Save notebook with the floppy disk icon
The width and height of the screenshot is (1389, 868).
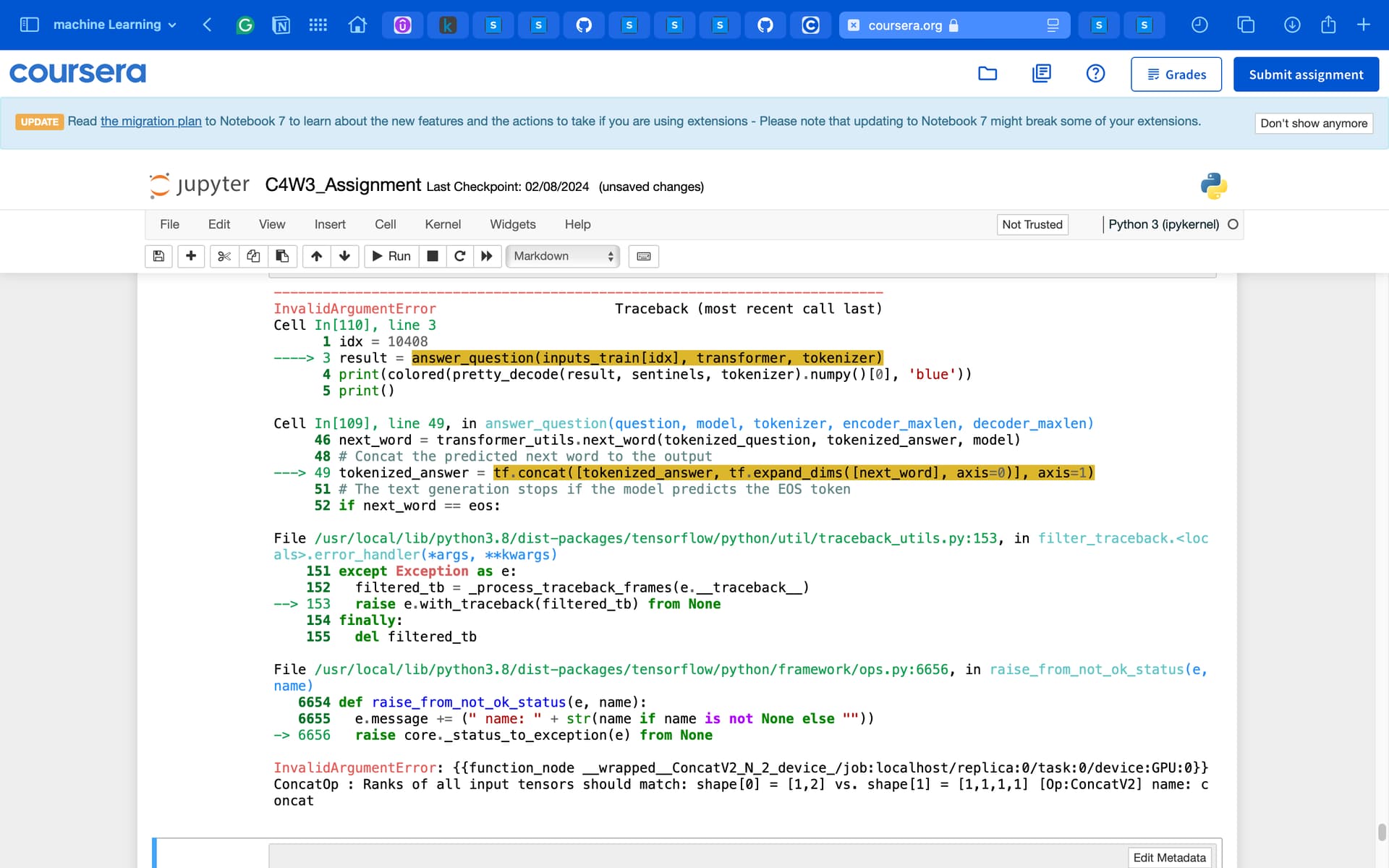point(158,256)
